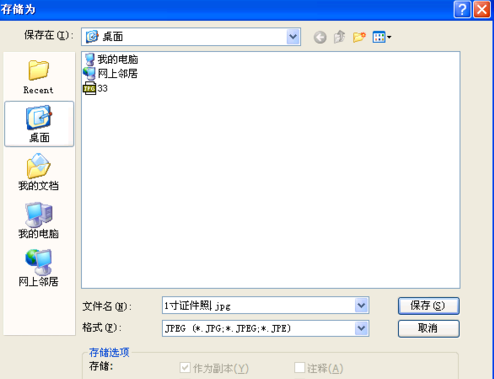Toggle the 作为副本 checkbox

[x=185, y=368]
